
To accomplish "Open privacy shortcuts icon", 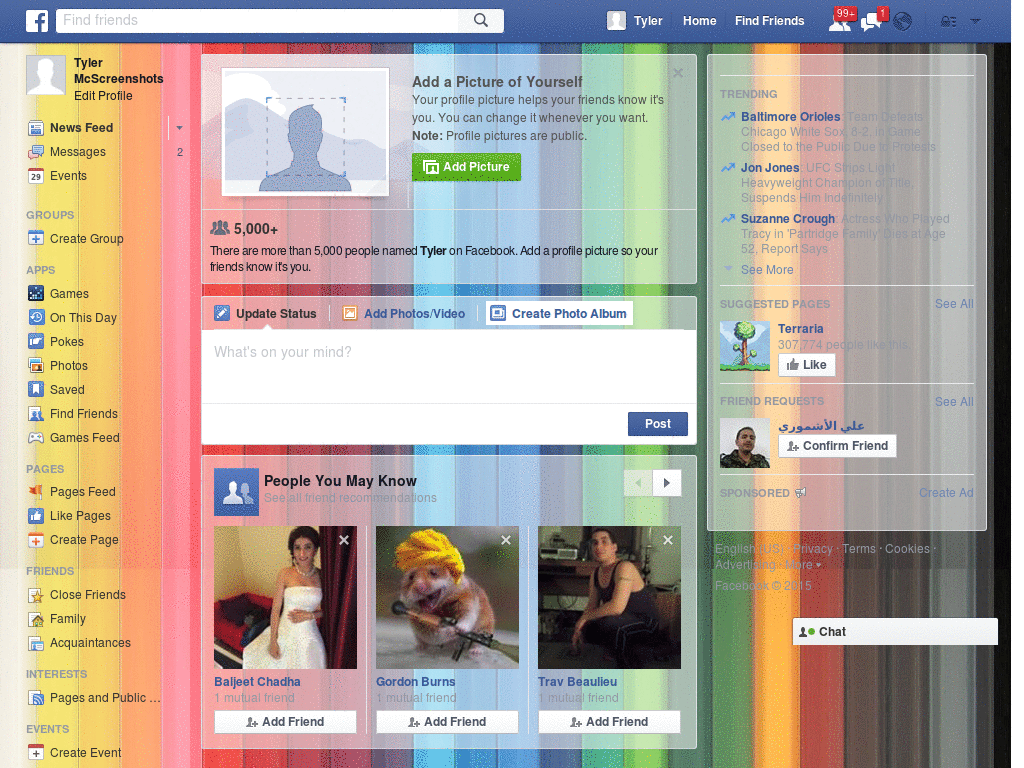I will (948, 22).
